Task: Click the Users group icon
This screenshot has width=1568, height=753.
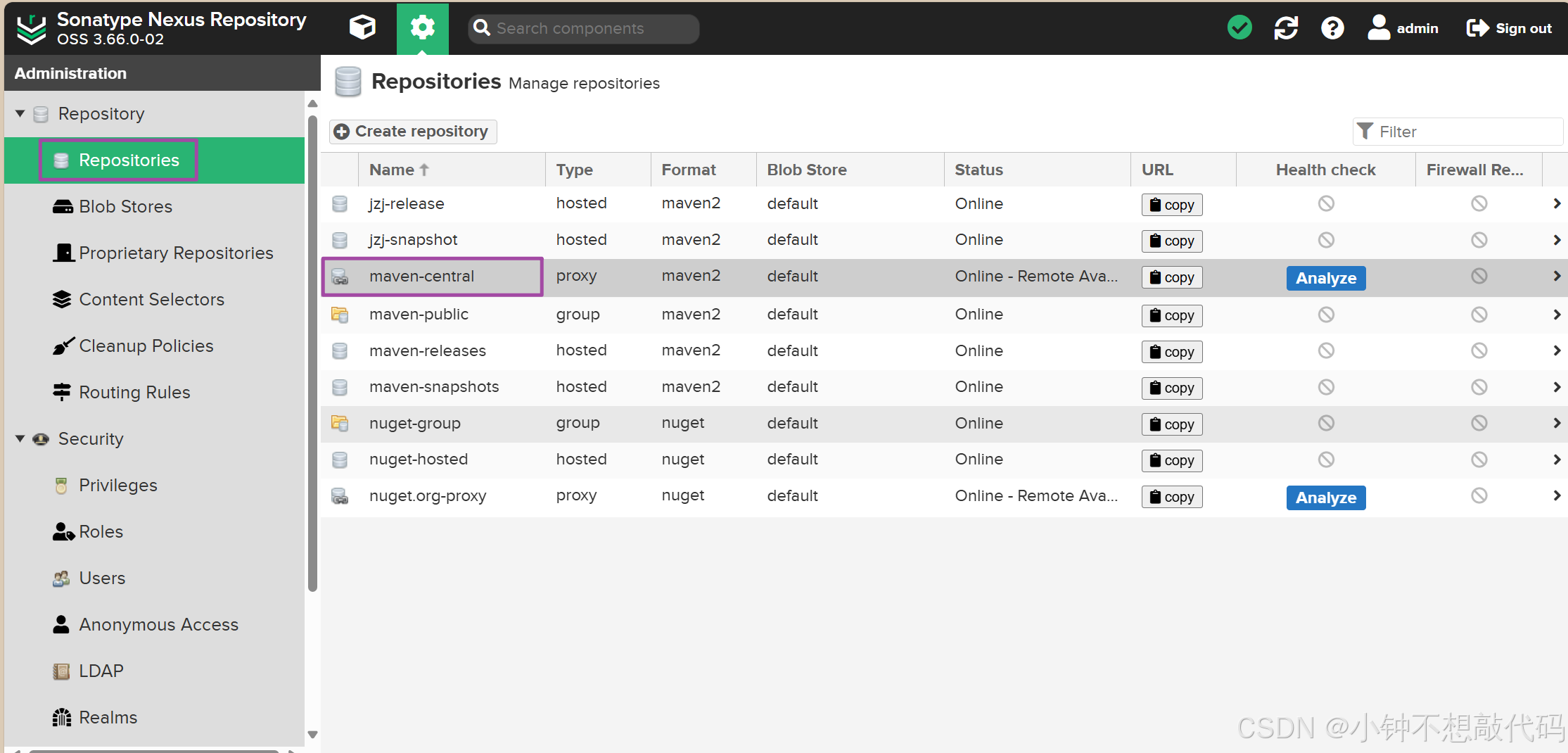Action: coord(62,578)
